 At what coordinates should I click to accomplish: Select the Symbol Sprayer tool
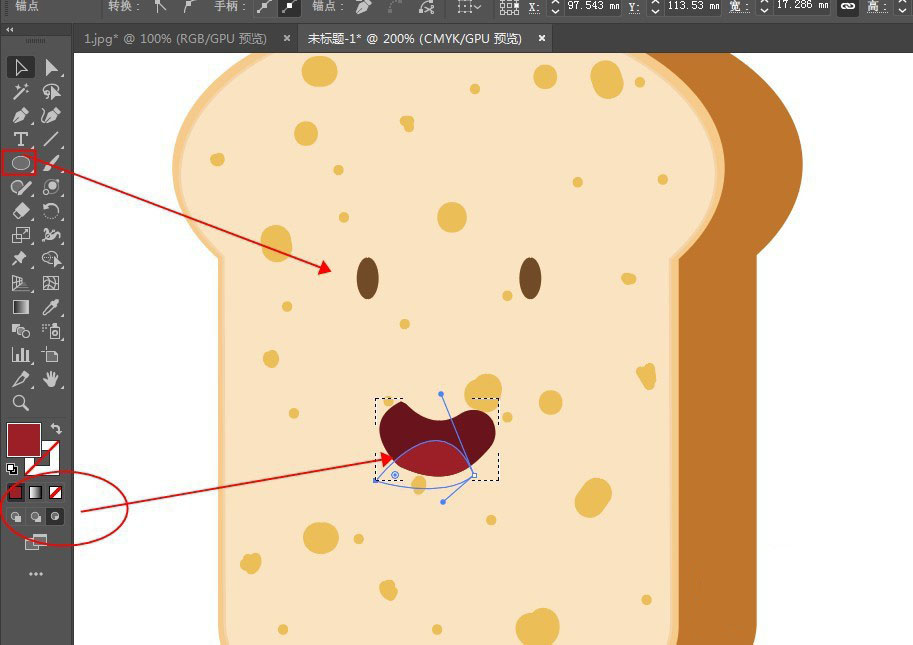tap(51, 331)
